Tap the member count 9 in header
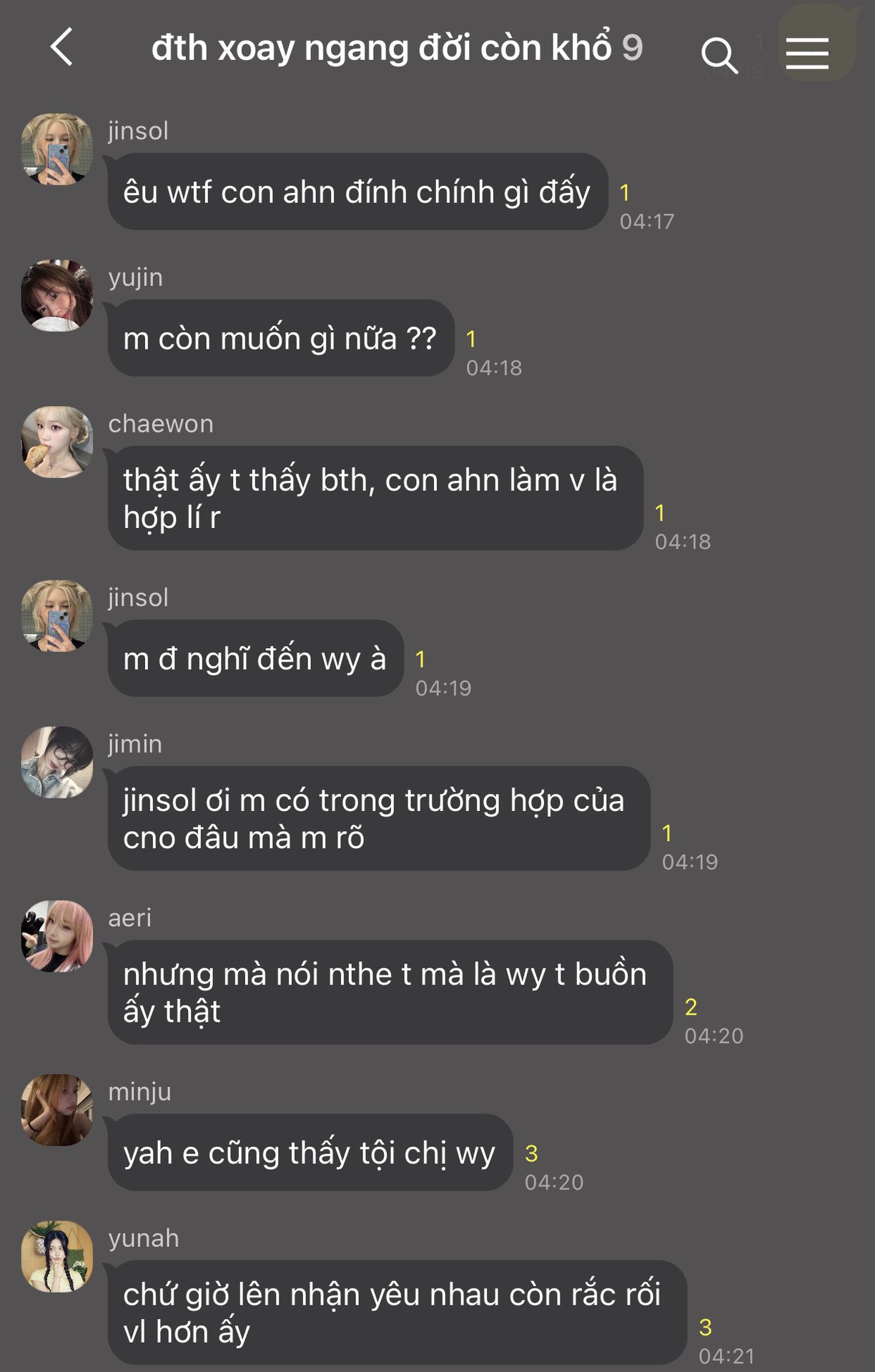Image resolution: width=875 pixels, height=1372 pixels. pos(632,49)
